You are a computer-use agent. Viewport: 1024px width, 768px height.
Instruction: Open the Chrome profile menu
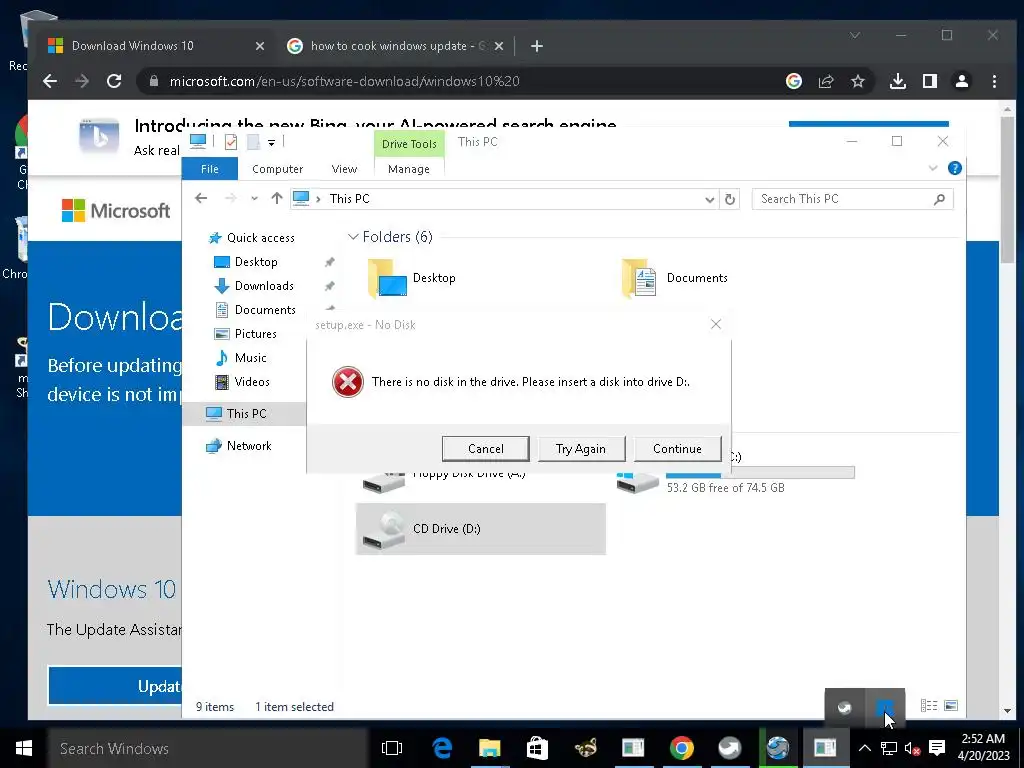pos(962,81)
